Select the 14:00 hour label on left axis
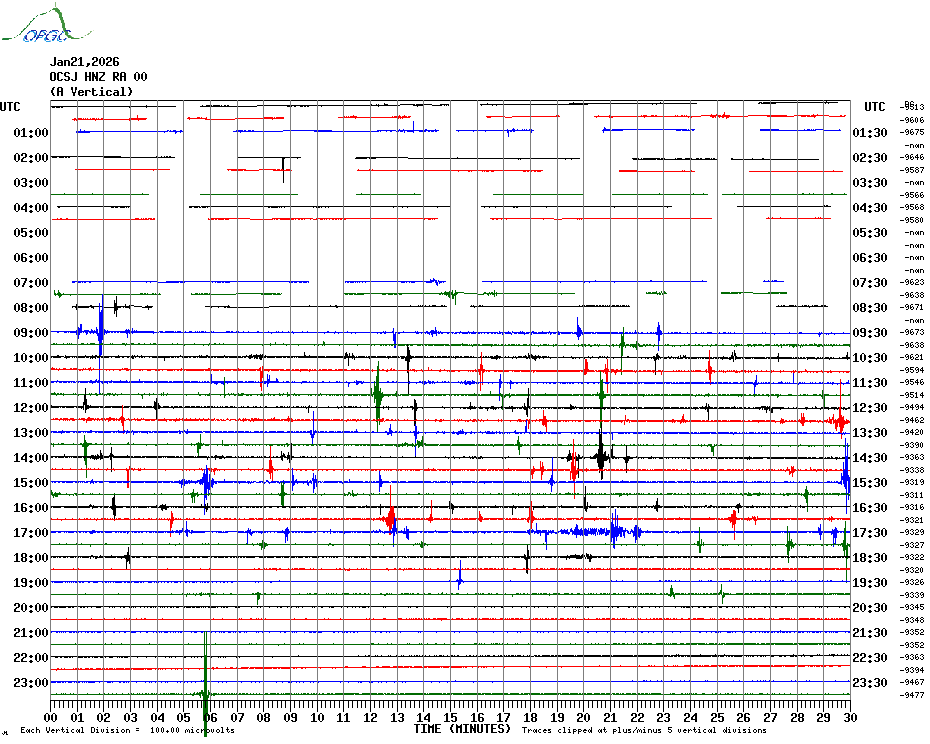The height and width of the screenshot is (744, 930). click(x=32, y=458)
